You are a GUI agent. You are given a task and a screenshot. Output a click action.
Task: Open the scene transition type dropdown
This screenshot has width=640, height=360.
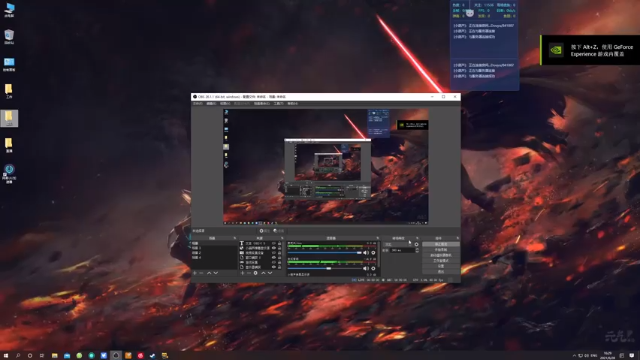(398, 244)
